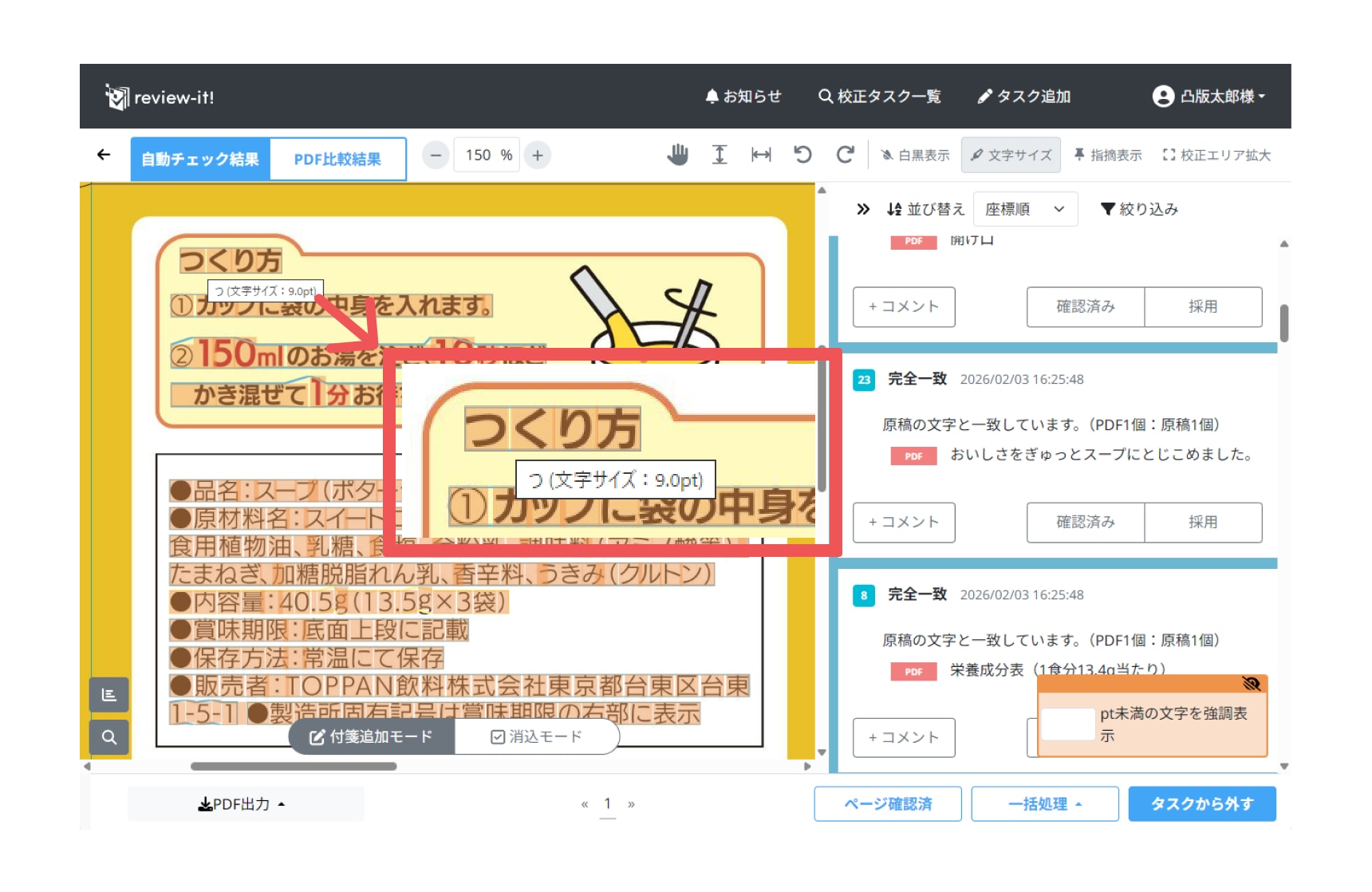This screenshot has width=1372, height=892.
Task: Rotate the page clockwise
Action: point(845,155)
